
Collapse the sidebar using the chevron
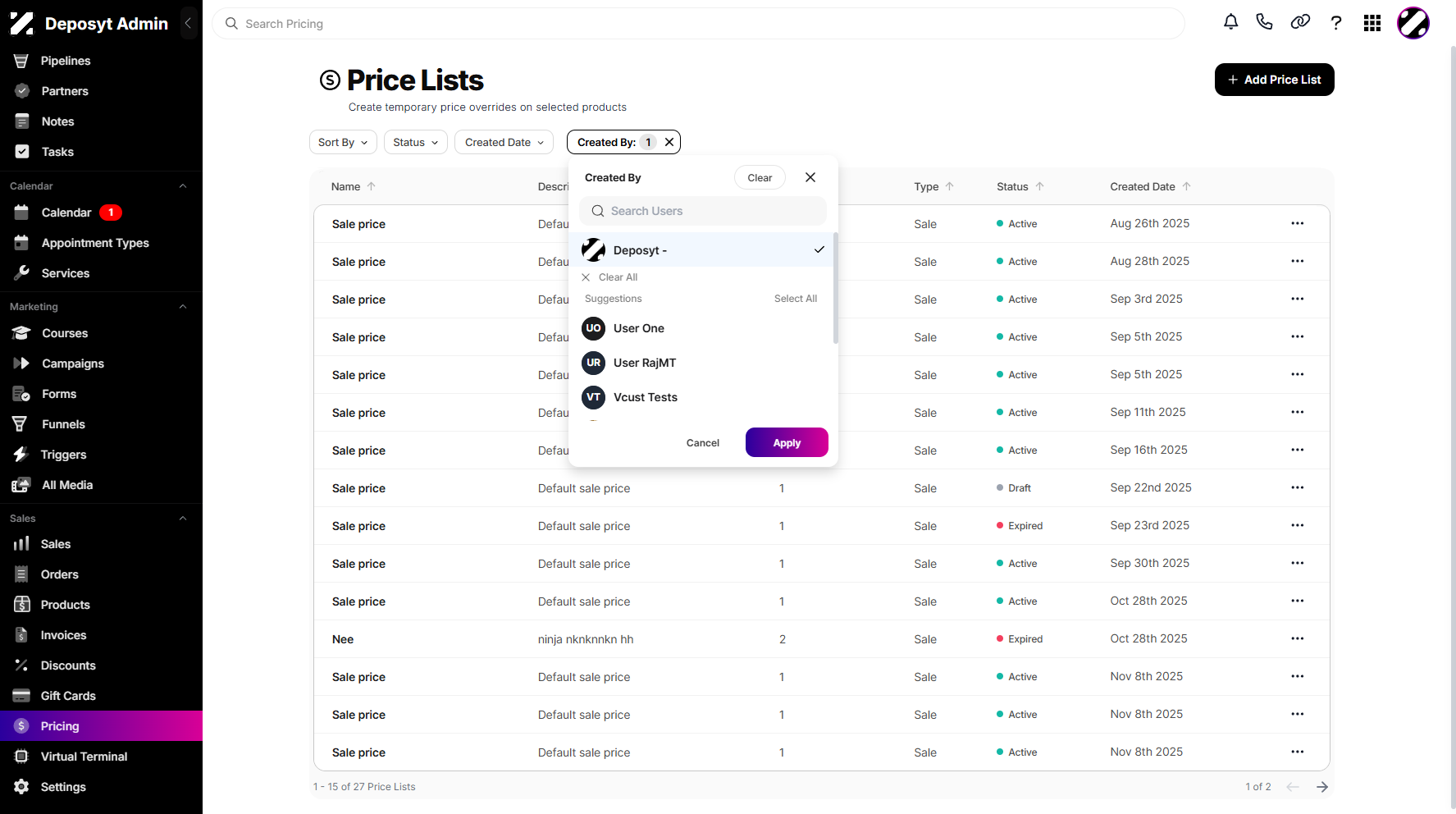point(188,24)
